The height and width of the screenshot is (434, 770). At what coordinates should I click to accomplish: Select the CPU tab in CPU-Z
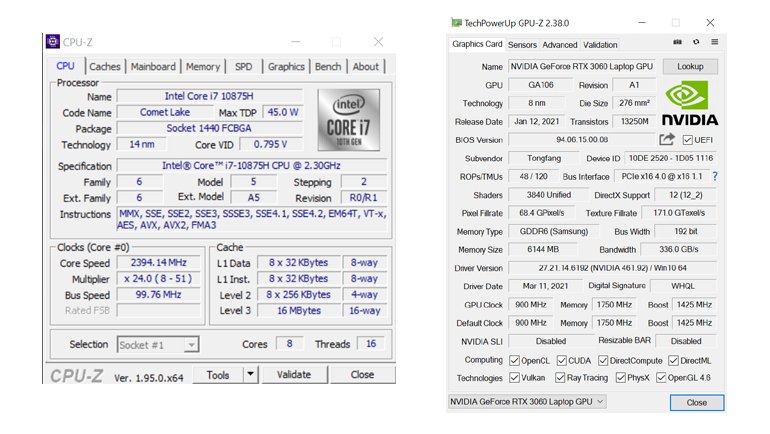point(65,66)
